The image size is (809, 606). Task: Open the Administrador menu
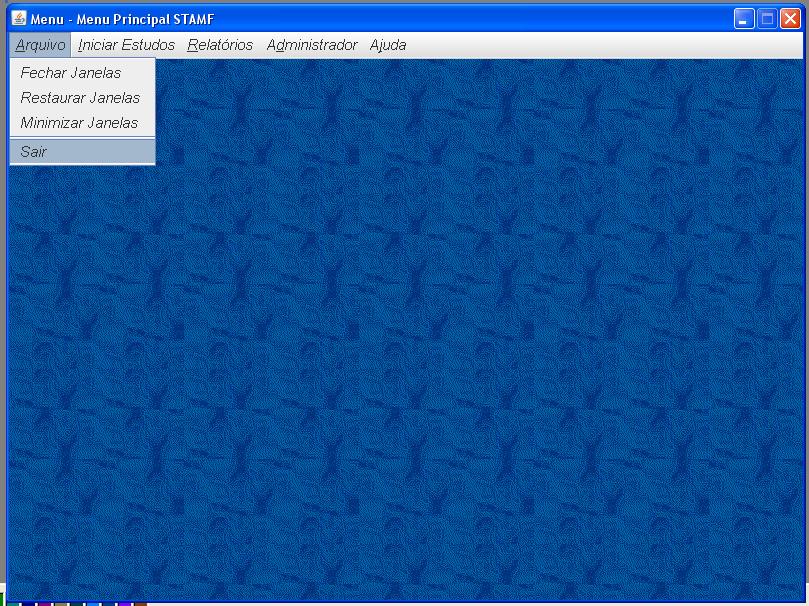tap(312, 45)
